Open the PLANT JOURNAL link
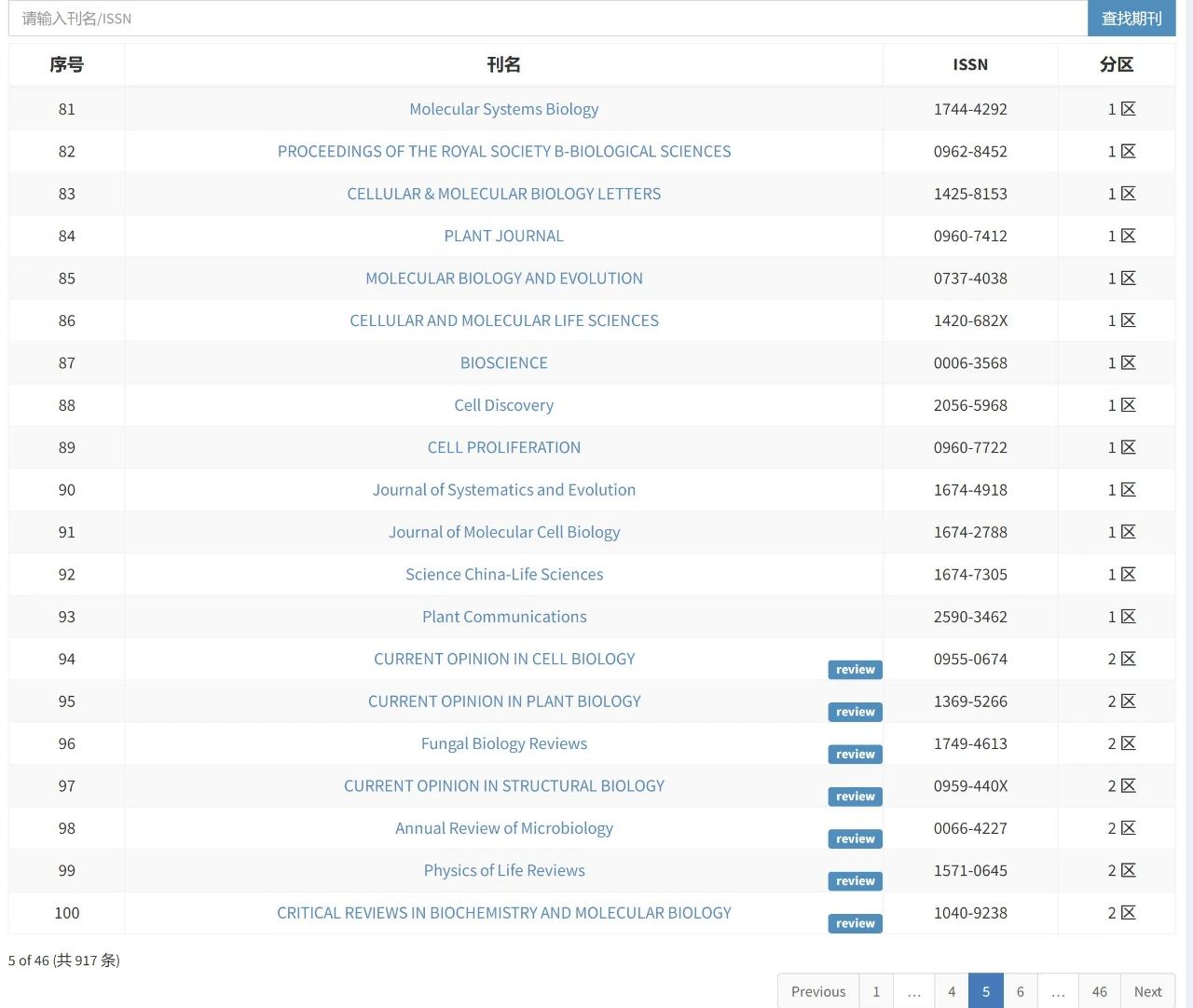This screenshot has height=1008, width=1193. 504,236
